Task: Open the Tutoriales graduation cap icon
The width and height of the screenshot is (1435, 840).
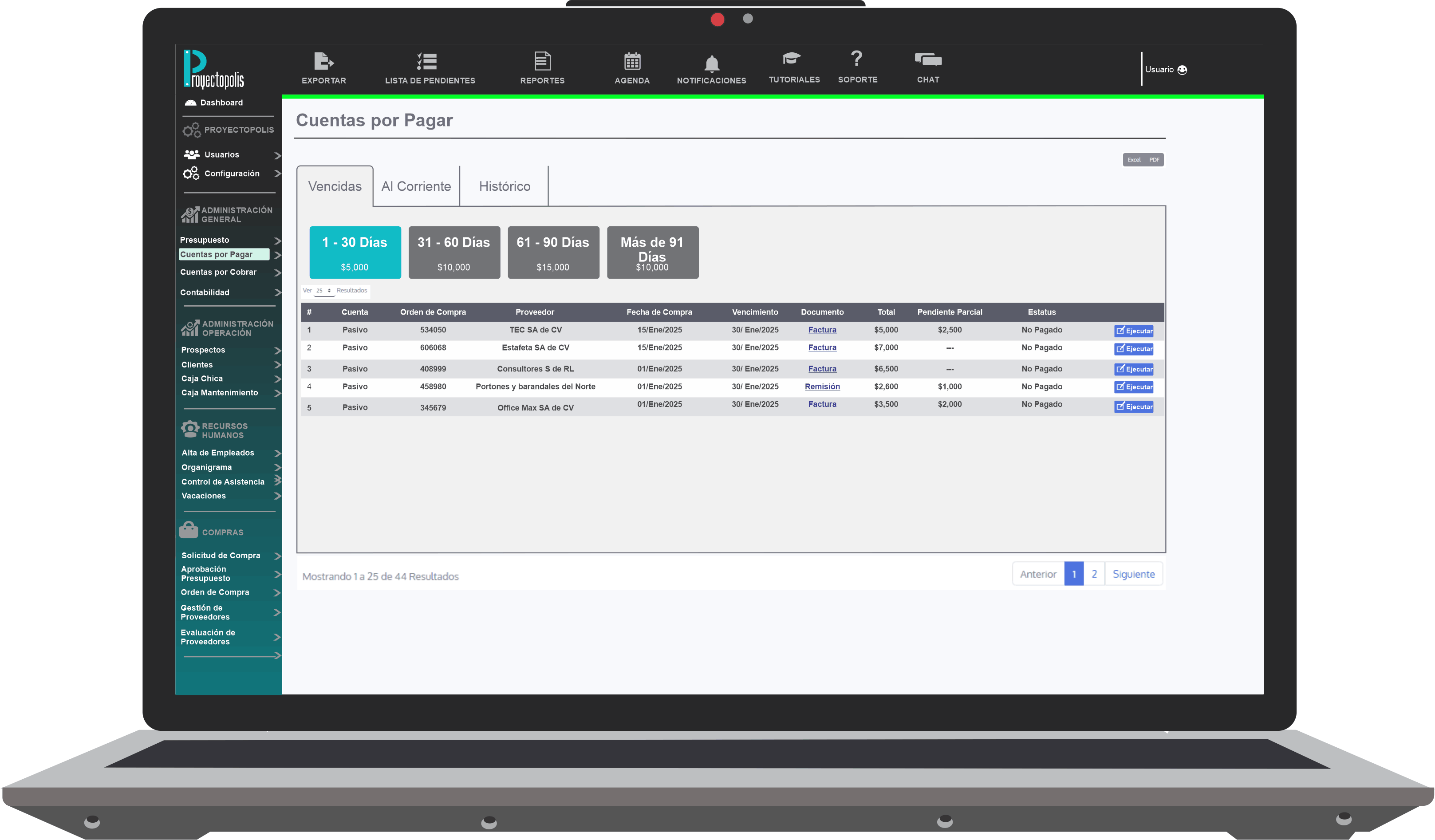Action: click(792, 58)
